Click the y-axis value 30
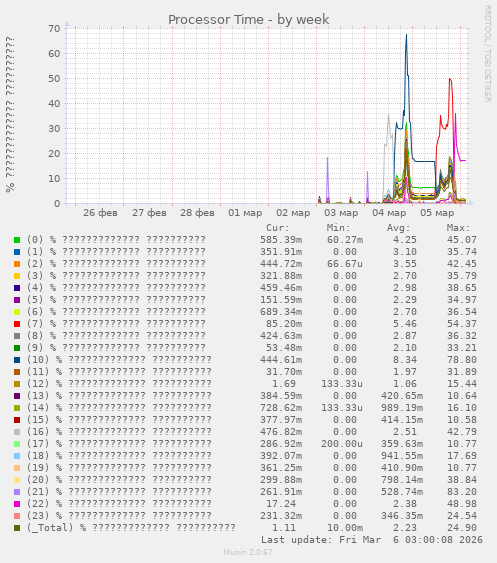The image size is (497, 563). pos(54,129)
